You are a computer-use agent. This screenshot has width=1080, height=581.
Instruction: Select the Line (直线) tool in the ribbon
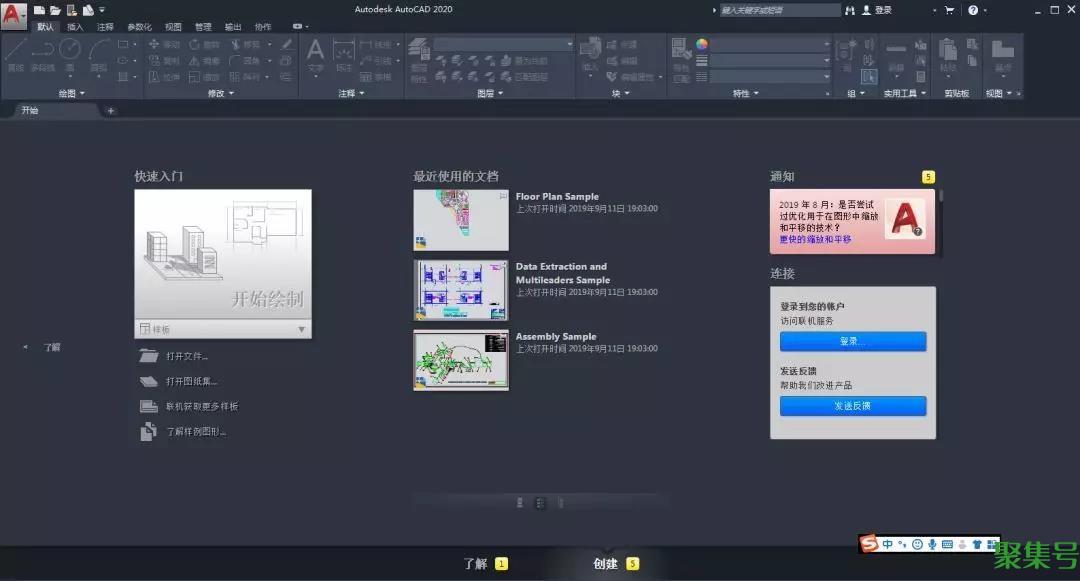(15, 53)
